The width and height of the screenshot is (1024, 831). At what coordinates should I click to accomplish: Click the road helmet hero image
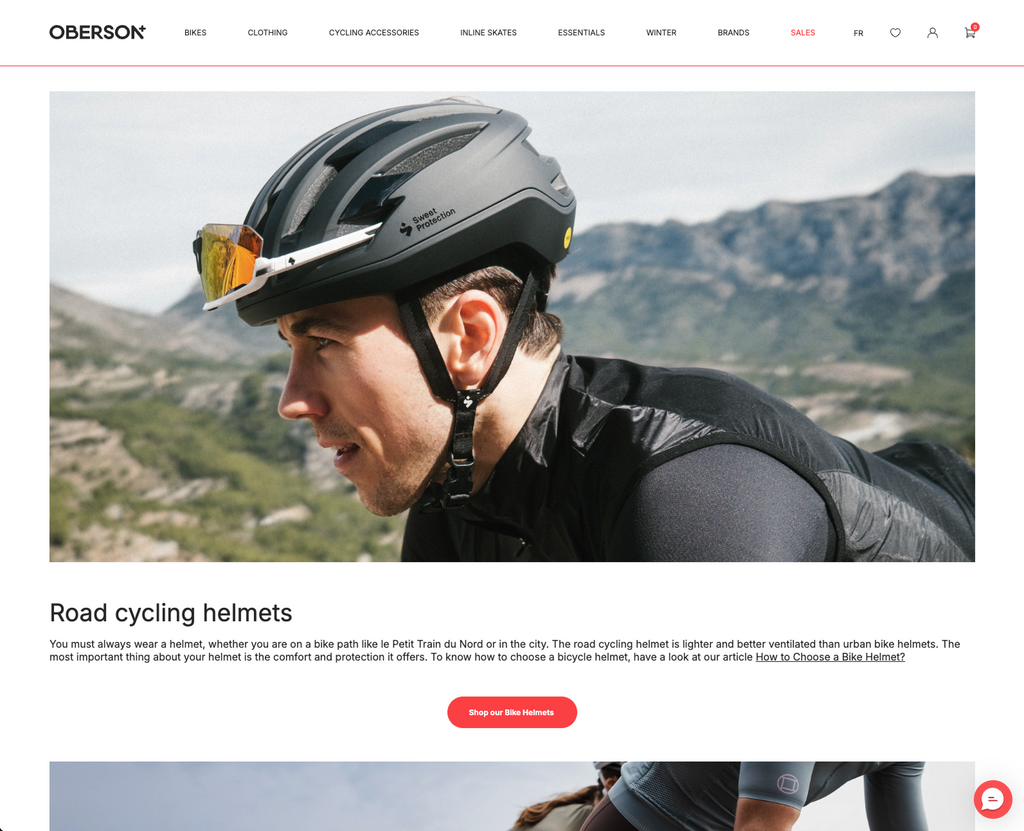512,327
